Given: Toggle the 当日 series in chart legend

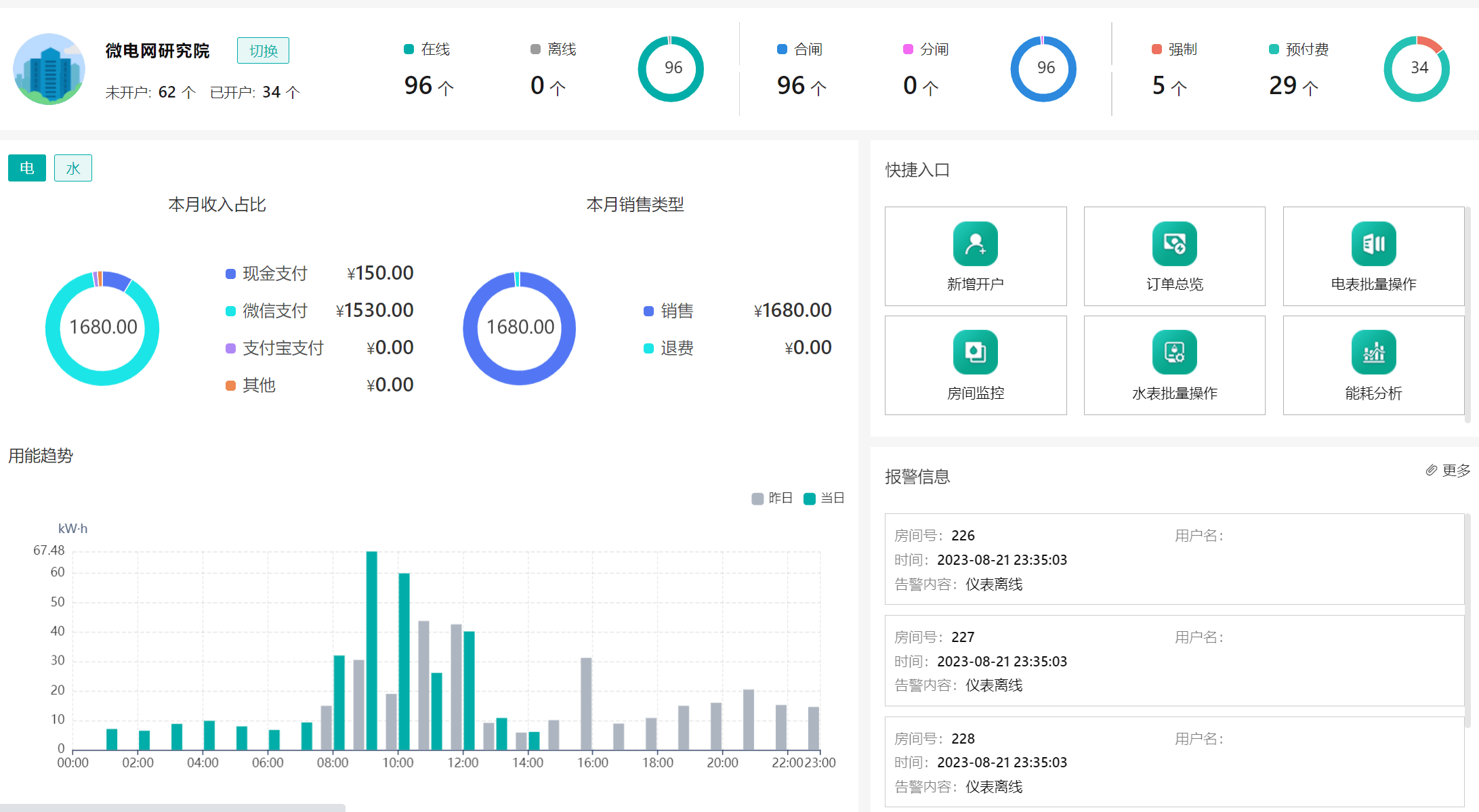Looking at the screenshot, I should (x=824, y=498).
